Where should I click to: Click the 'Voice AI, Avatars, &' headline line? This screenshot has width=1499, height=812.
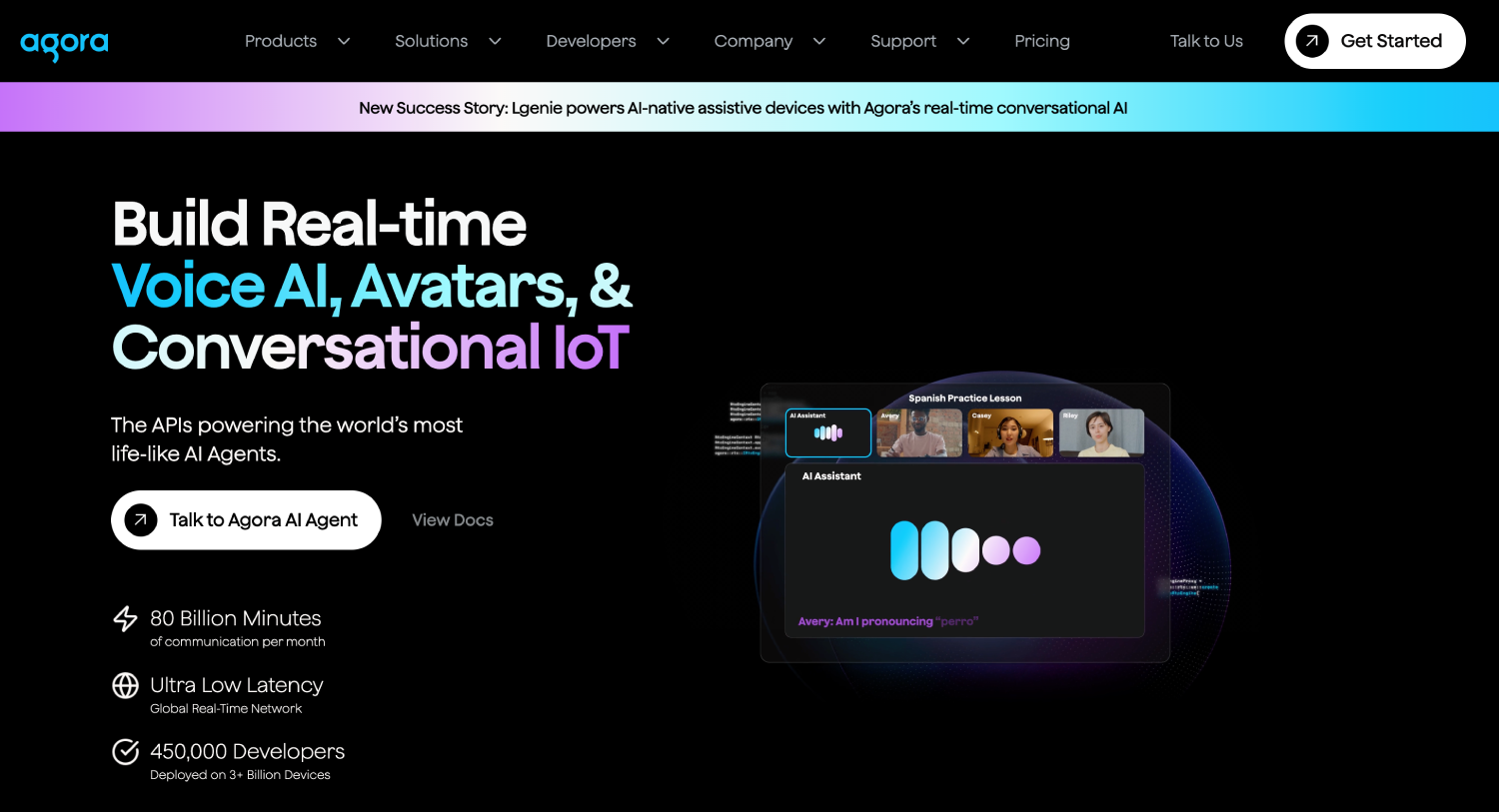[372, 286]
